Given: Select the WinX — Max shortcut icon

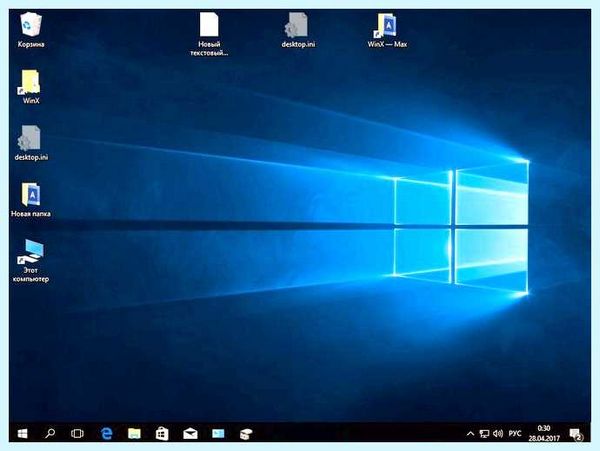Looking at the screenshot, I should tap(387, 30).
